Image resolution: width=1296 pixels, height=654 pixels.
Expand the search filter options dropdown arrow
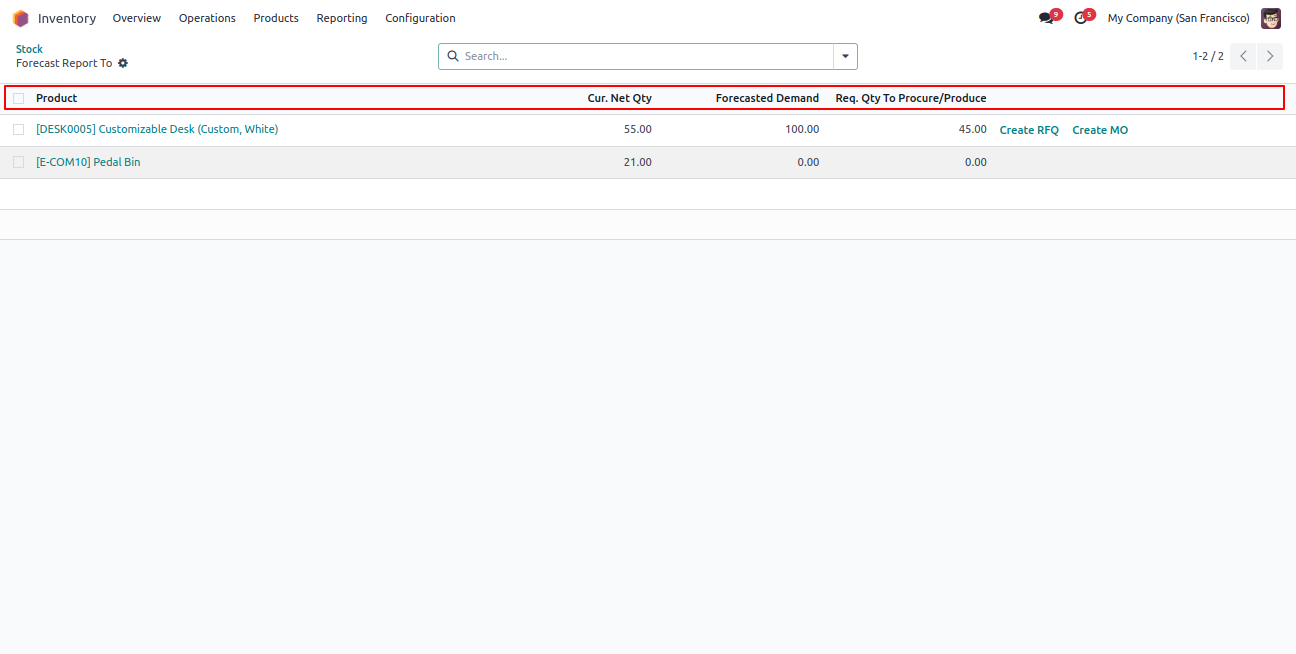click(846, 56)
